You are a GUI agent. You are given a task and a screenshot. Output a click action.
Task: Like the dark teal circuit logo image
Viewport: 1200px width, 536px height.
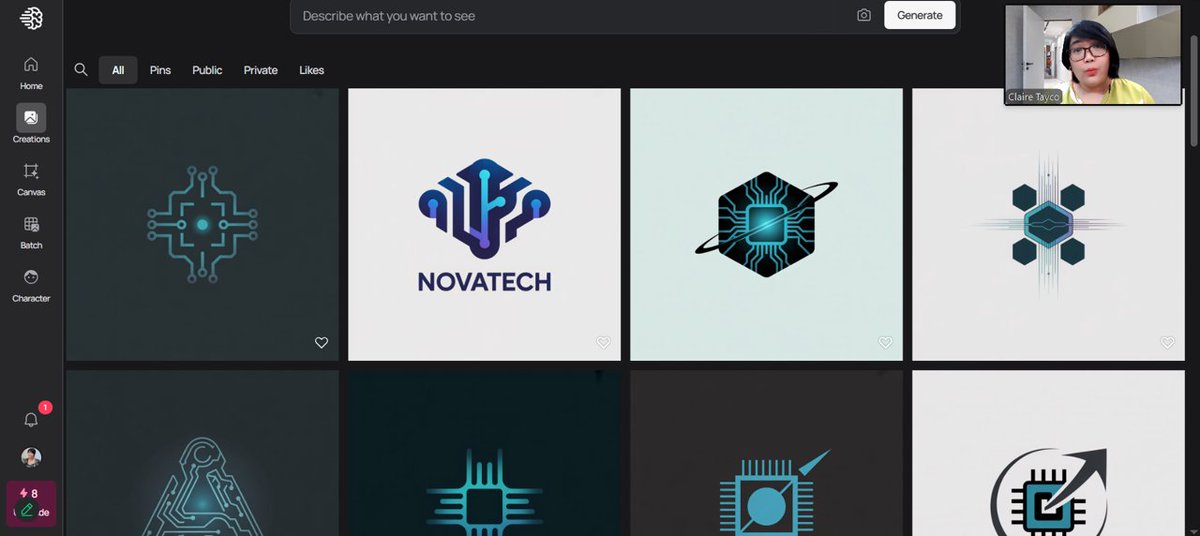click(x=321, y=342)
